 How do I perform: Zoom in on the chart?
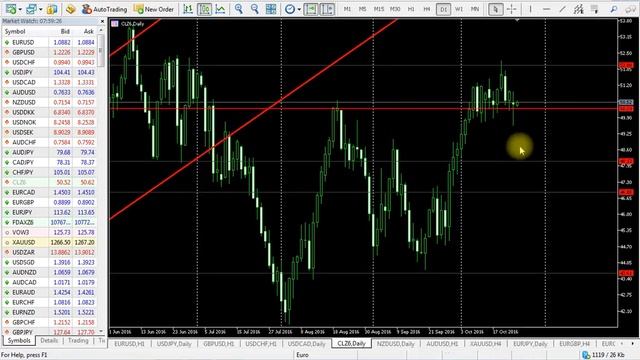(x=239, y=9)
